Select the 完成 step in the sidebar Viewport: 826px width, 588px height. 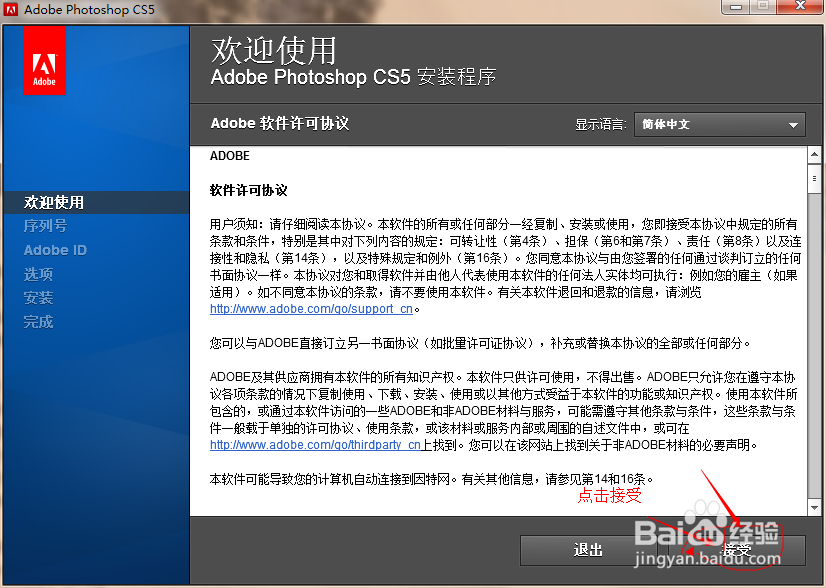(x=38, y=322)
